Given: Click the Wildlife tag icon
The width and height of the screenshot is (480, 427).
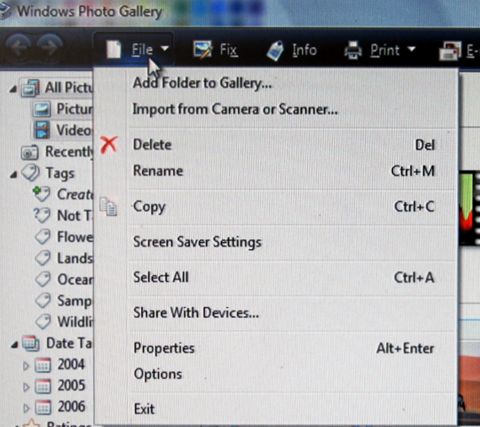Looking at the screenshot, I should 43,322.
